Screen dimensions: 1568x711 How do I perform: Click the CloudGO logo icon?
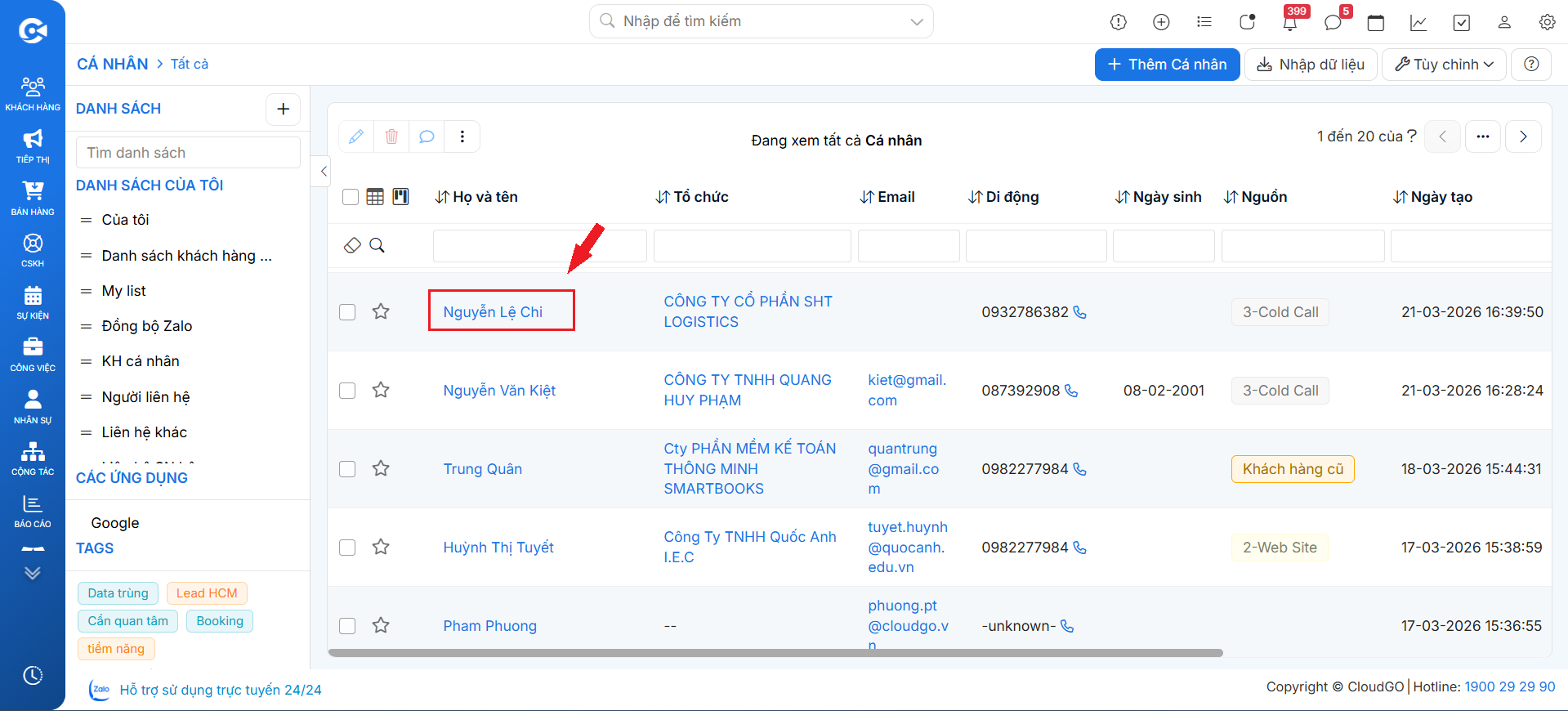[x=33, y=31]
